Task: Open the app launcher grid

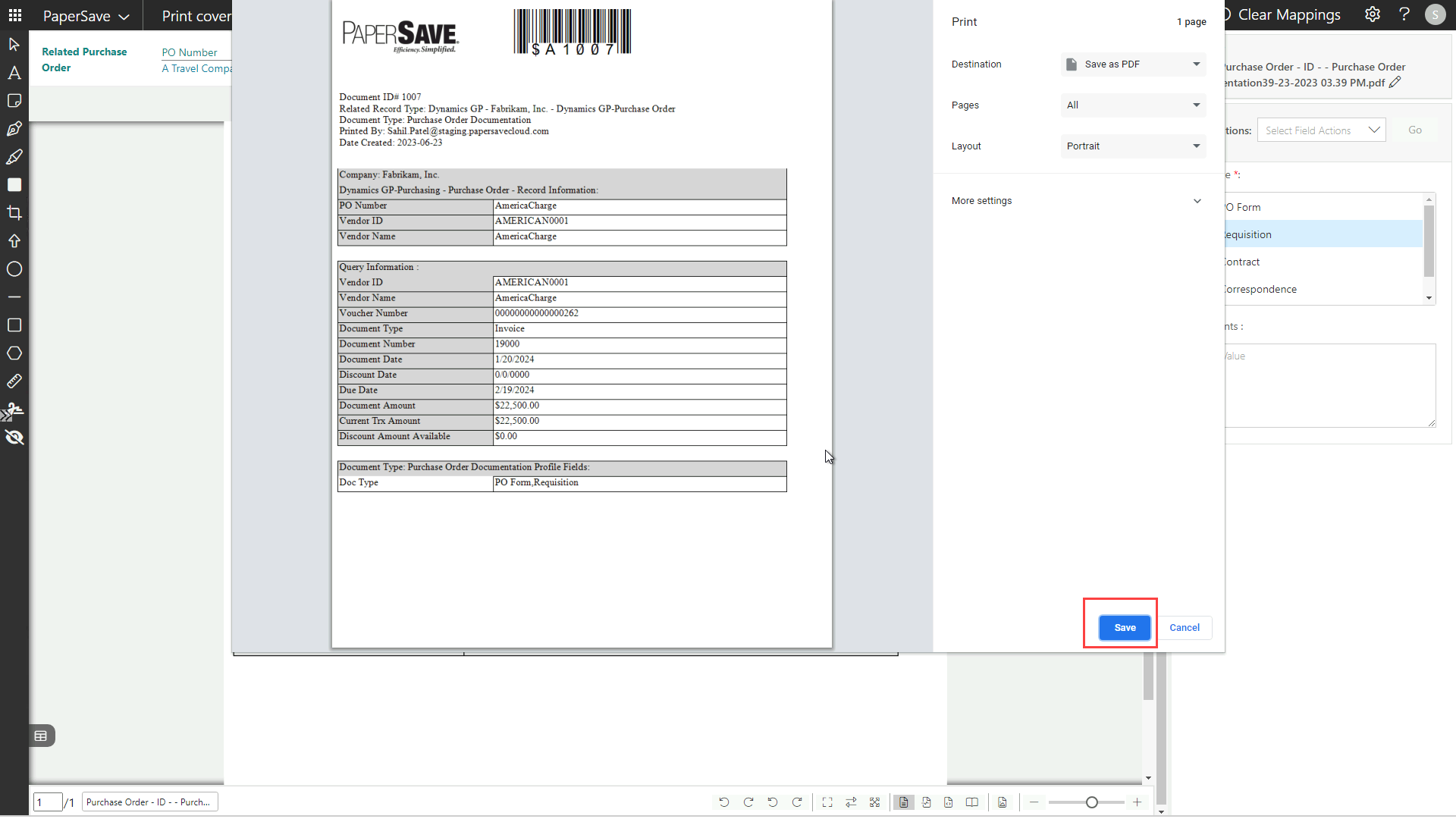Action: tap(14, 15)
